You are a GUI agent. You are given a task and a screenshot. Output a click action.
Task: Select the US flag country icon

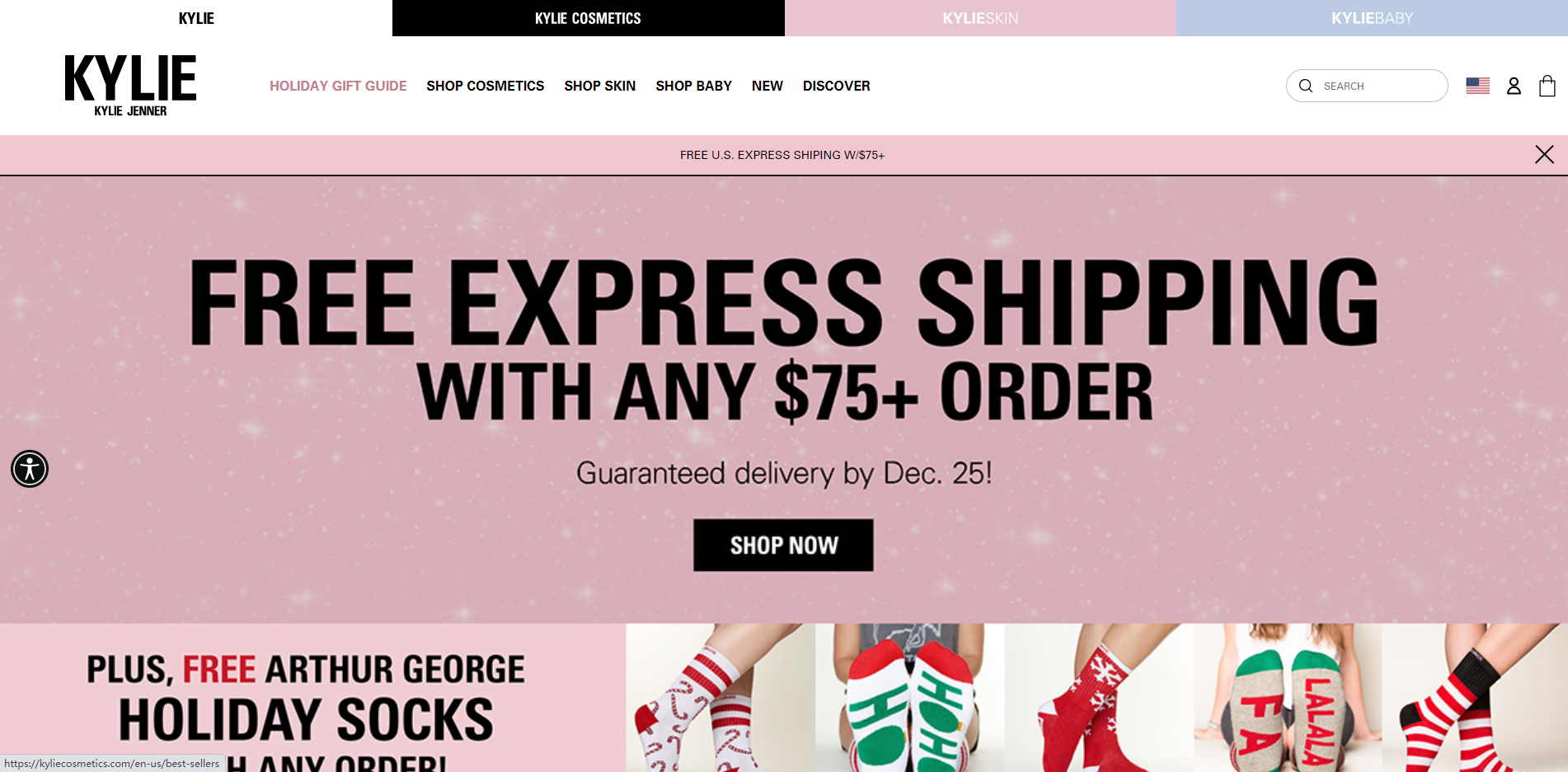pos(1477,86)
